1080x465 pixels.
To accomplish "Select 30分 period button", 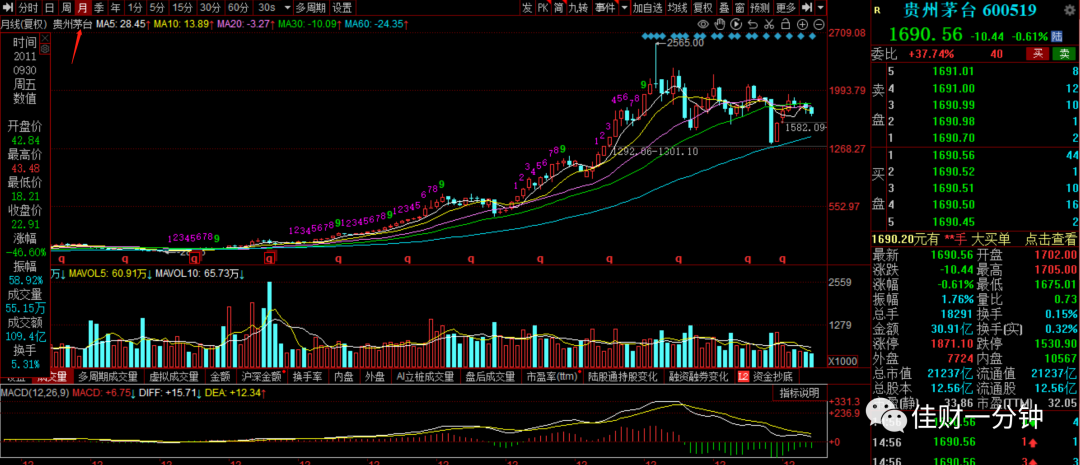I will point(210,8).
